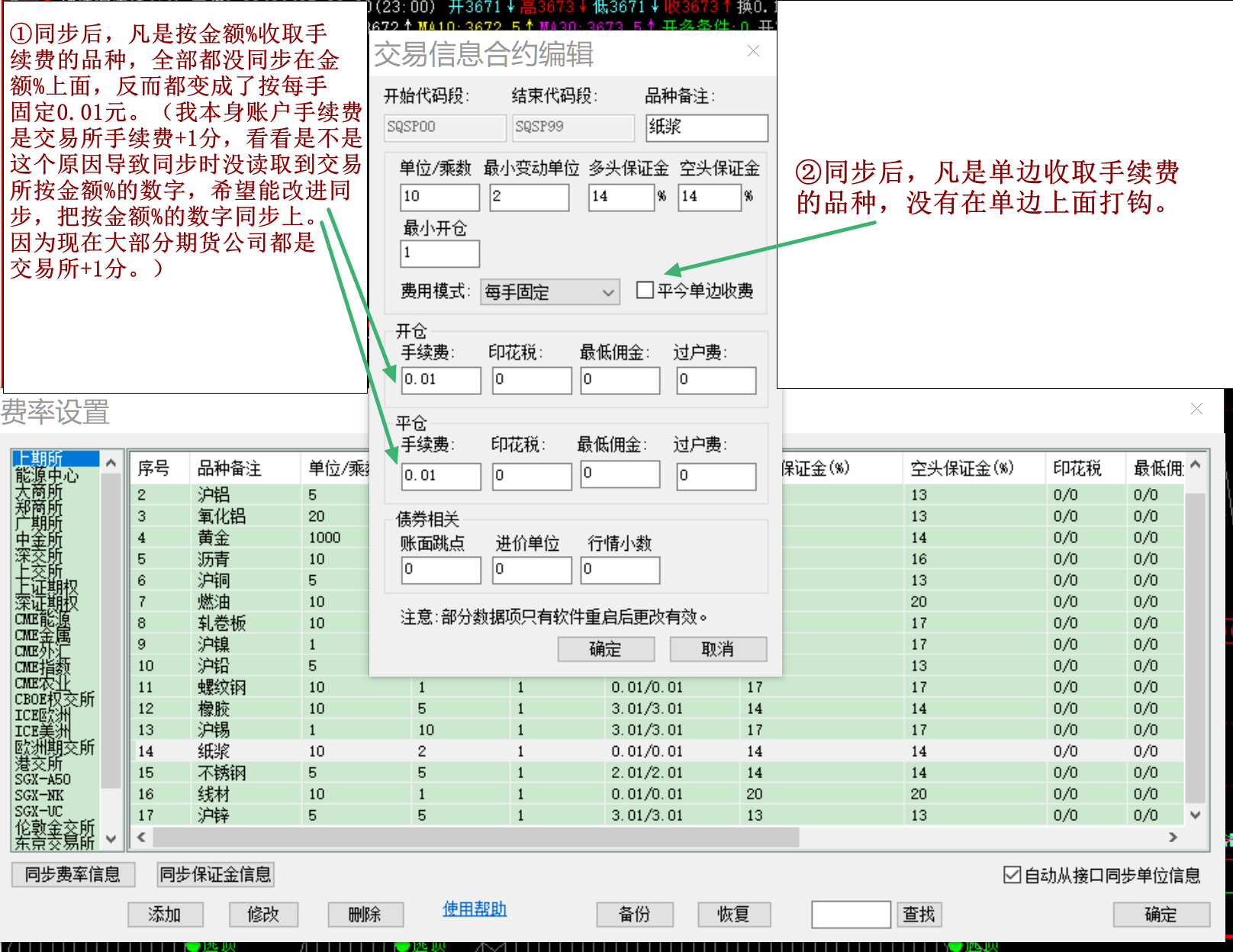Select 上期所 in the exchange list
Screen dimensions: 1233x952
click(x=56, y=458)
